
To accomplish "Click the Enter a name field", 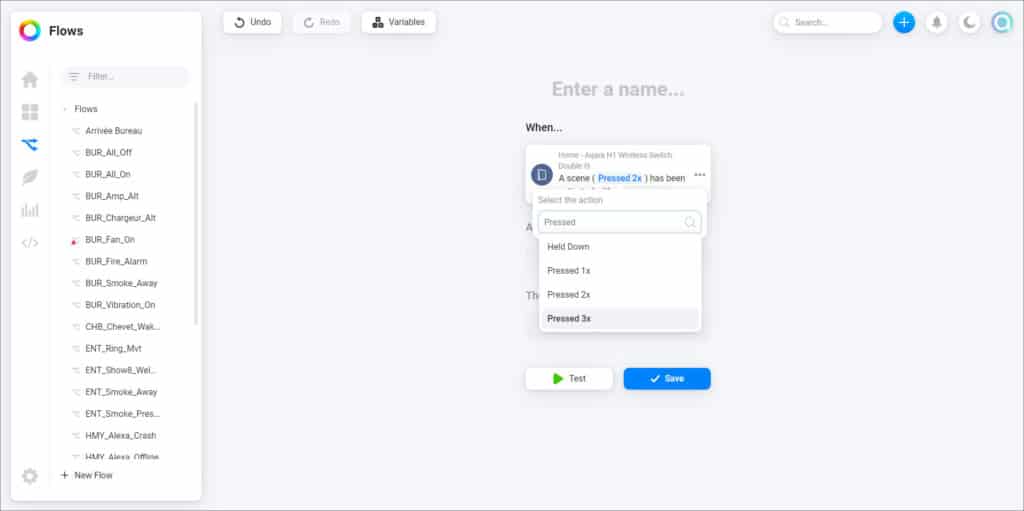I will coord(618,89).
